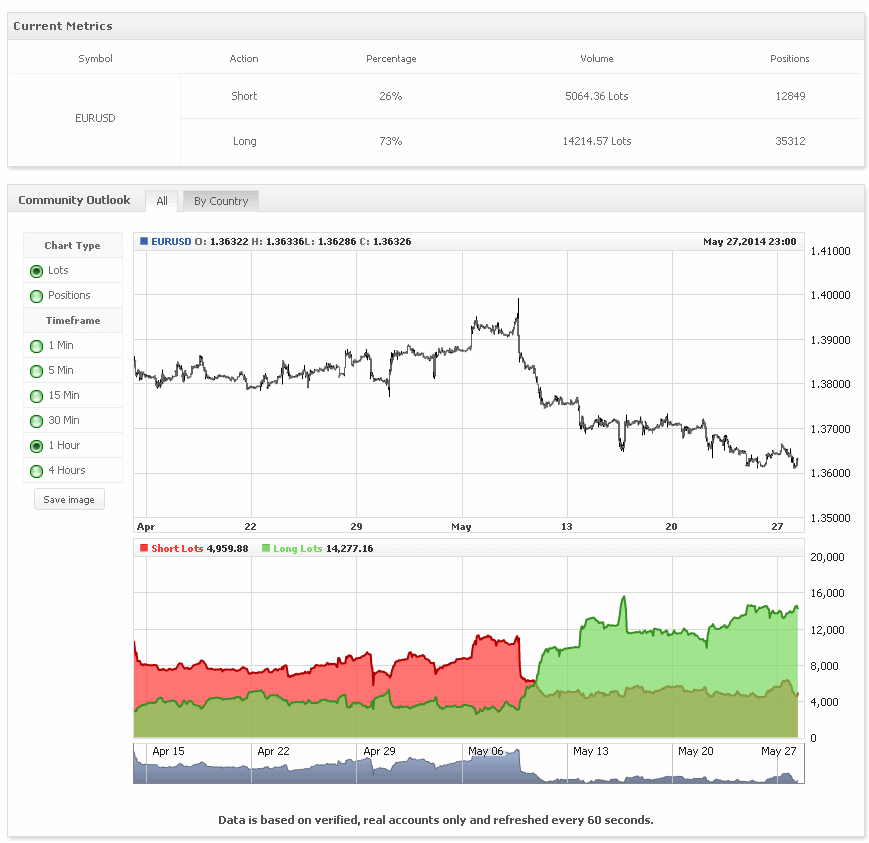
Task: Choose the 1 Min timeframe radio button
Action: click(37, 346)
